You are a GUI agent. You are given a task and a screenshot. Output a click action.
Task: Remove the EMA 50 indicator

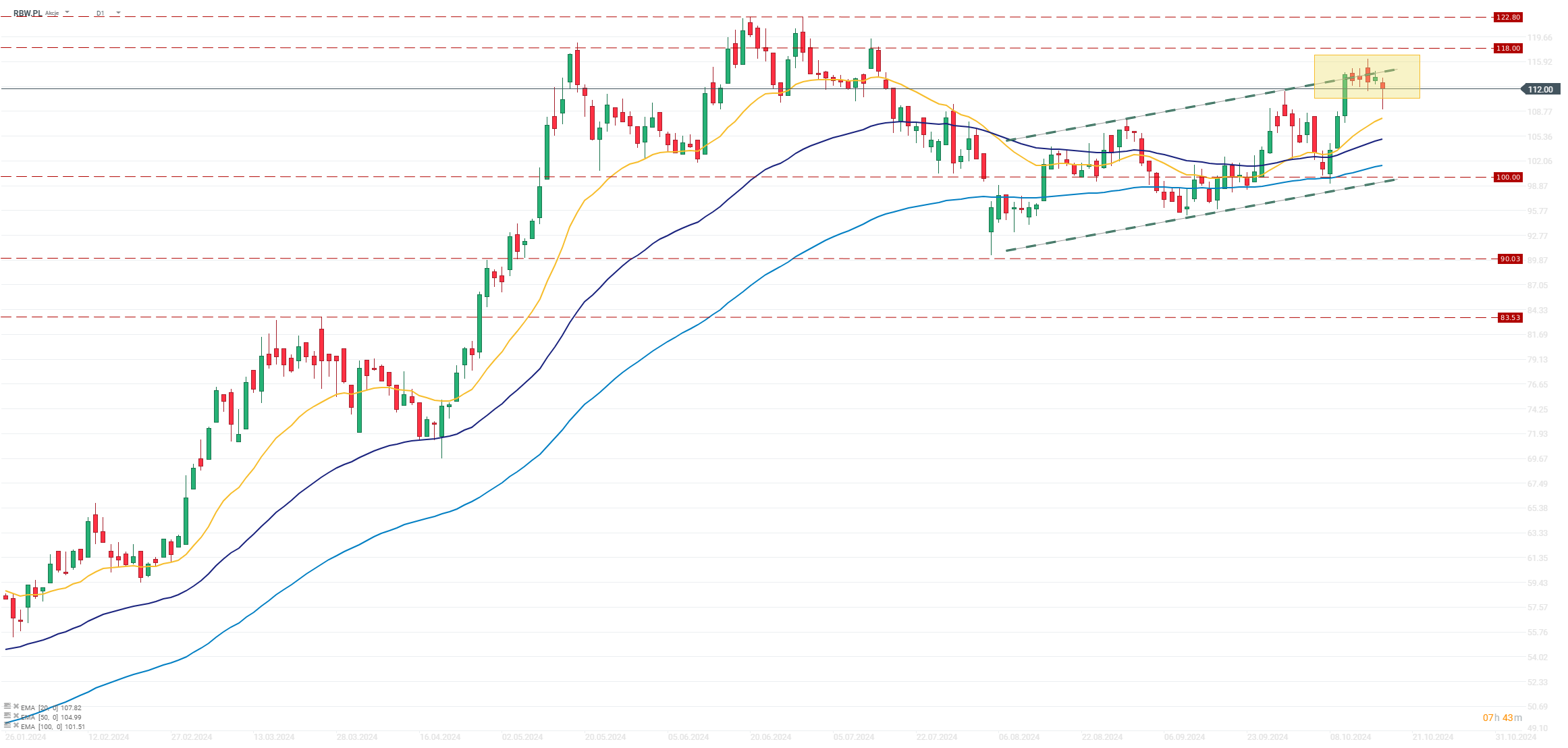(16, 716)
